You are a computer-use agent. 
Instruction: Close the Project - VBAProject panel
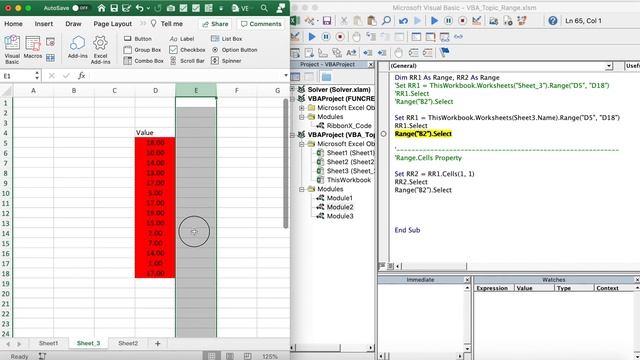coord(371,64)
